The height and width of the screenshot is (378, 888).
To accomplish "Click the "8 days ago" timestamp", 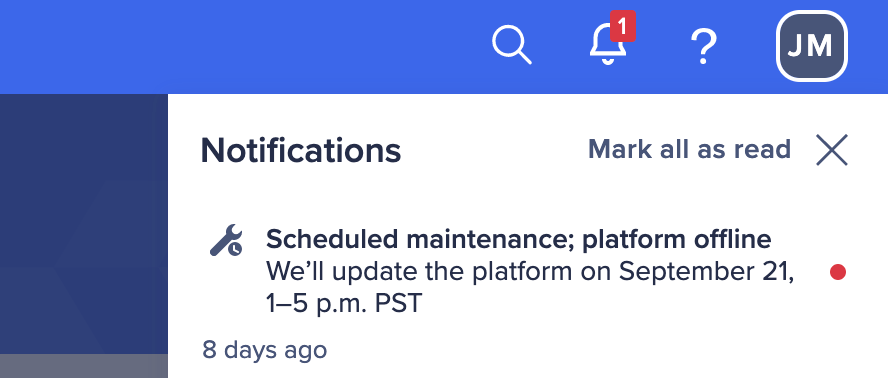I will (x=264, y=350).
